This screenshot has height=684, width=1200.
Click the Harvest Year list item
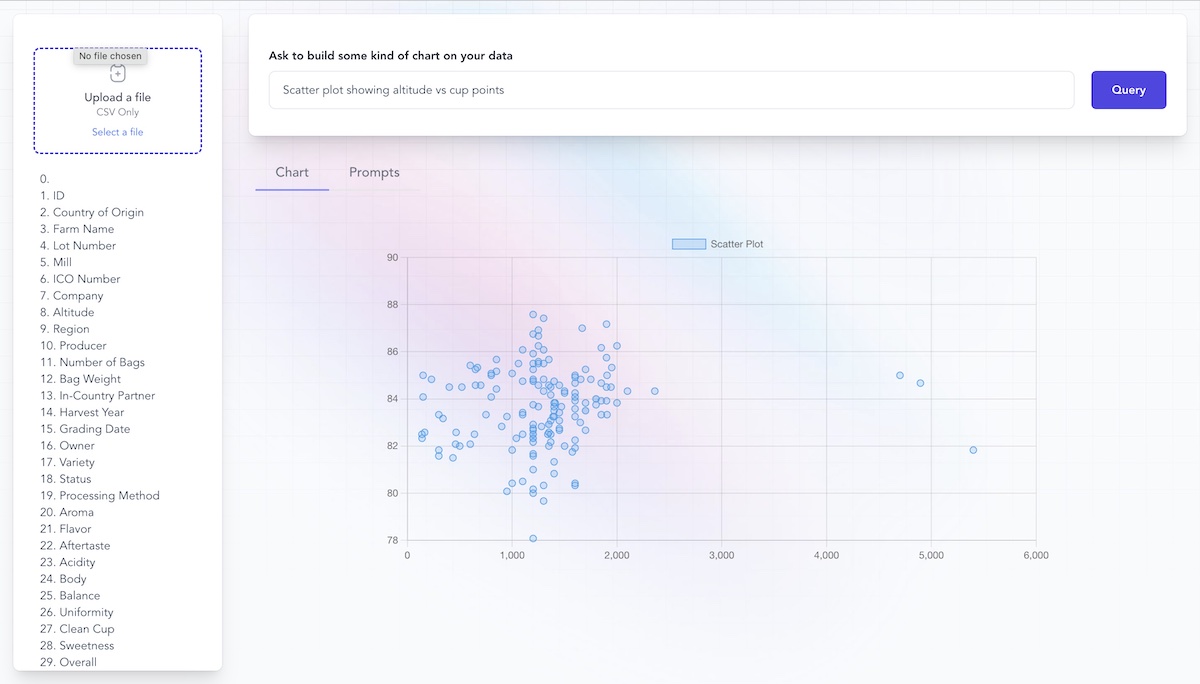[91, 412]
